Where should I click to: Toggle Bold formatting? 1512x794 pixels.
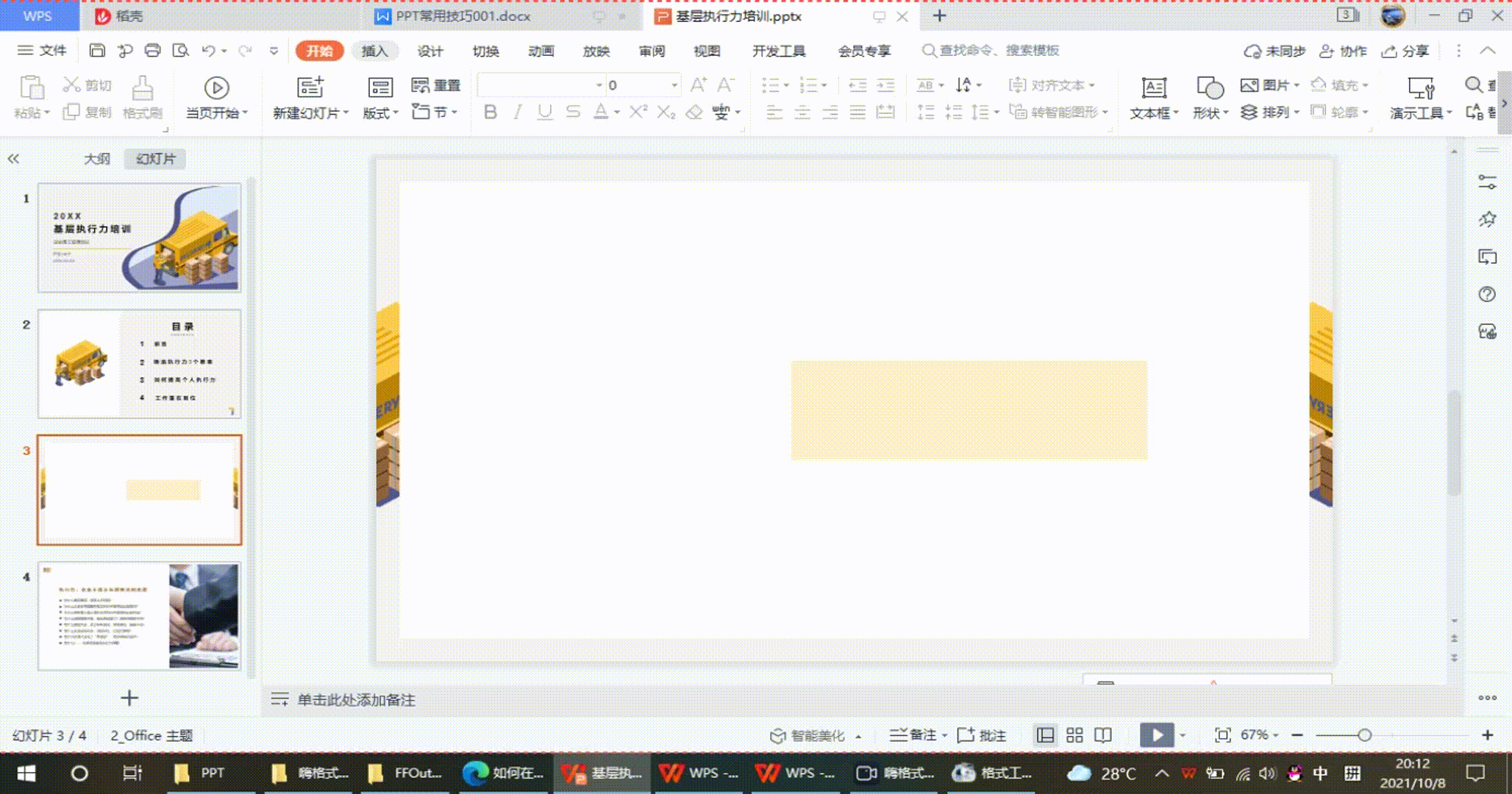click(x=491, y=112)
